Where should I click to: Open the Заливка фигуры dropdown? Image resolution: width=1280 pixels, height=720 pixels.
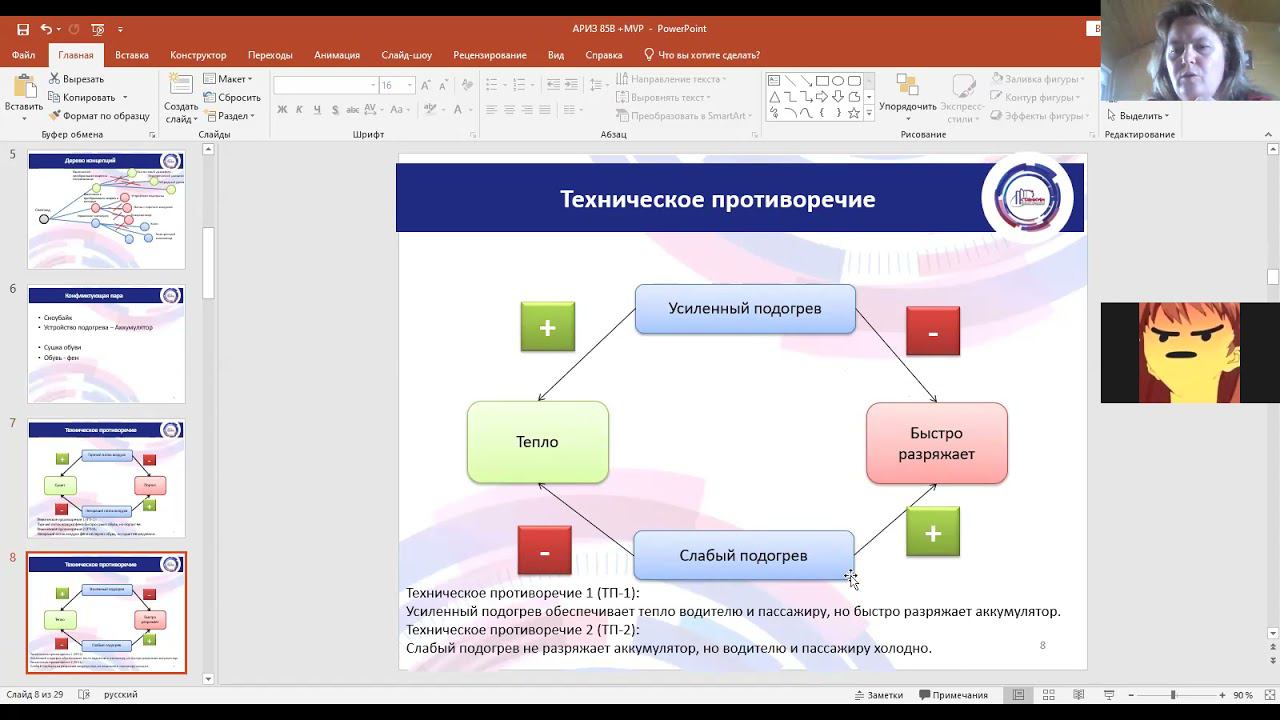click(x=1038, y=79)
